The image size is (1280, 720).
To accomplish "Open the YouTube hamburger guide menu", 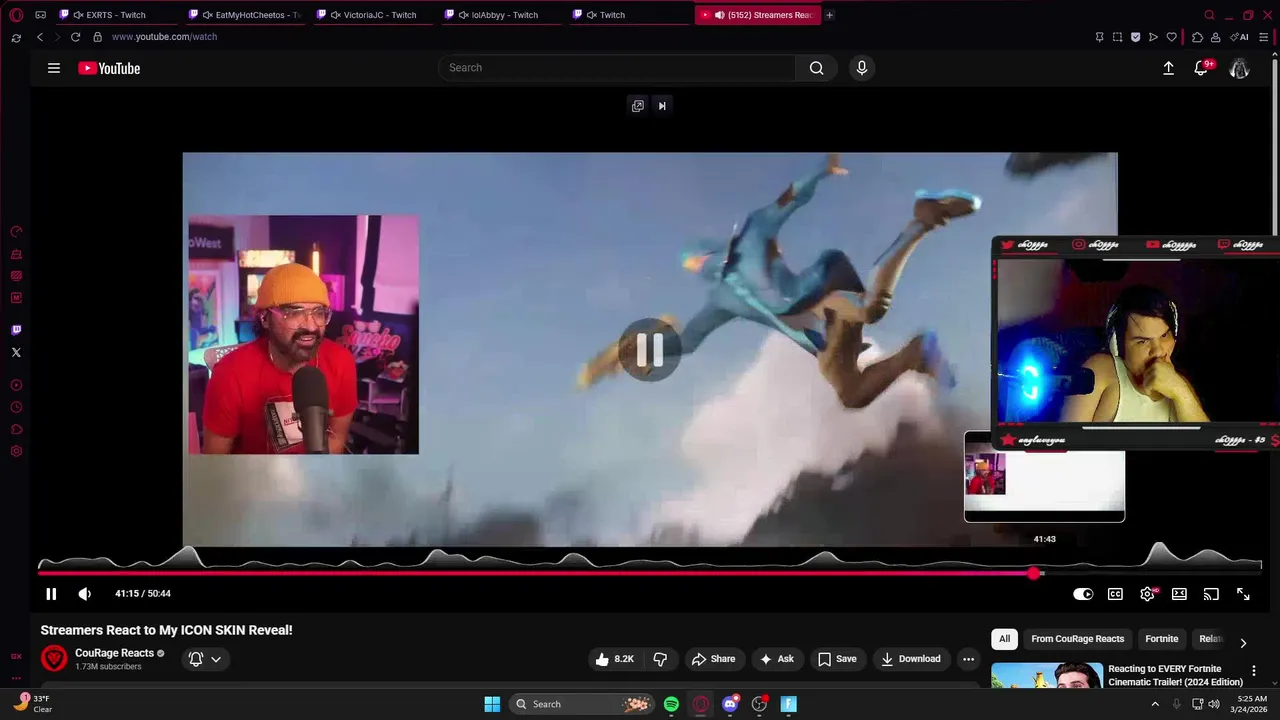I will click(x=54, y=68).
